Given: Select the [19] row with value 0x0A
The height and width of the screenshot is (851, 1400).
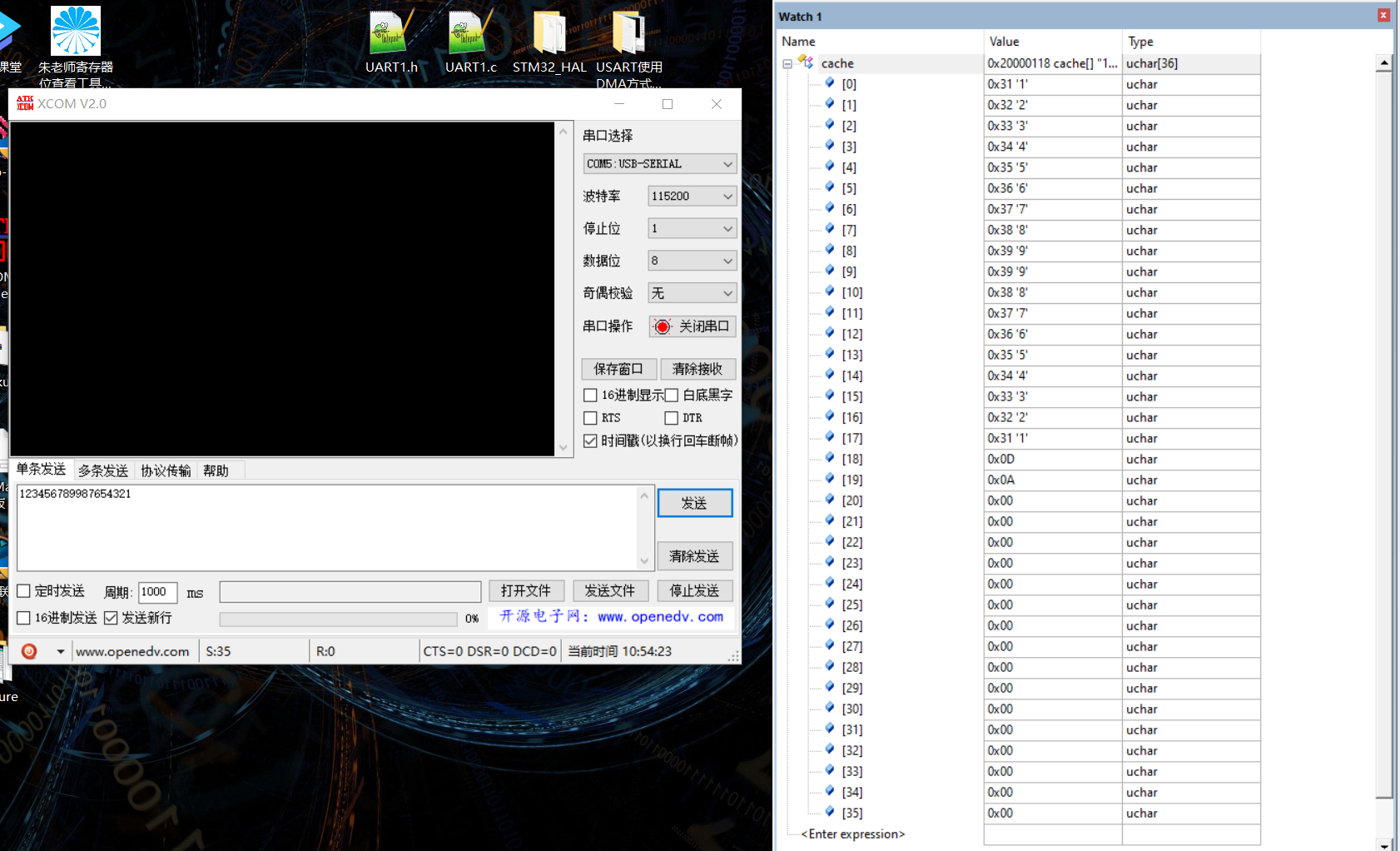Looking at the screenshot, I should pyautogui.click(x=1019, y=480).
